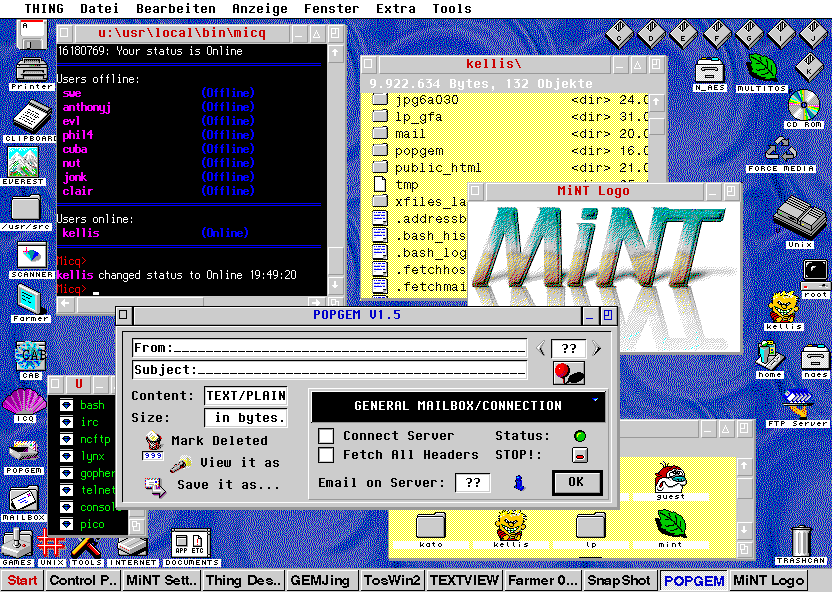Open the Bearbeiten menu

[x=176, y=8]
